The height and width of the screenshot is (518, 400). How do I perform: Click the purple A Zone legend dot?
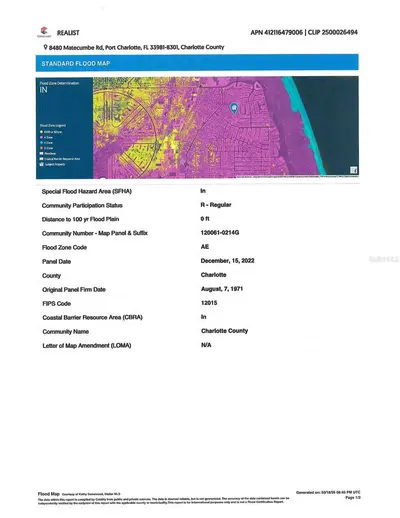coord(42,137)
